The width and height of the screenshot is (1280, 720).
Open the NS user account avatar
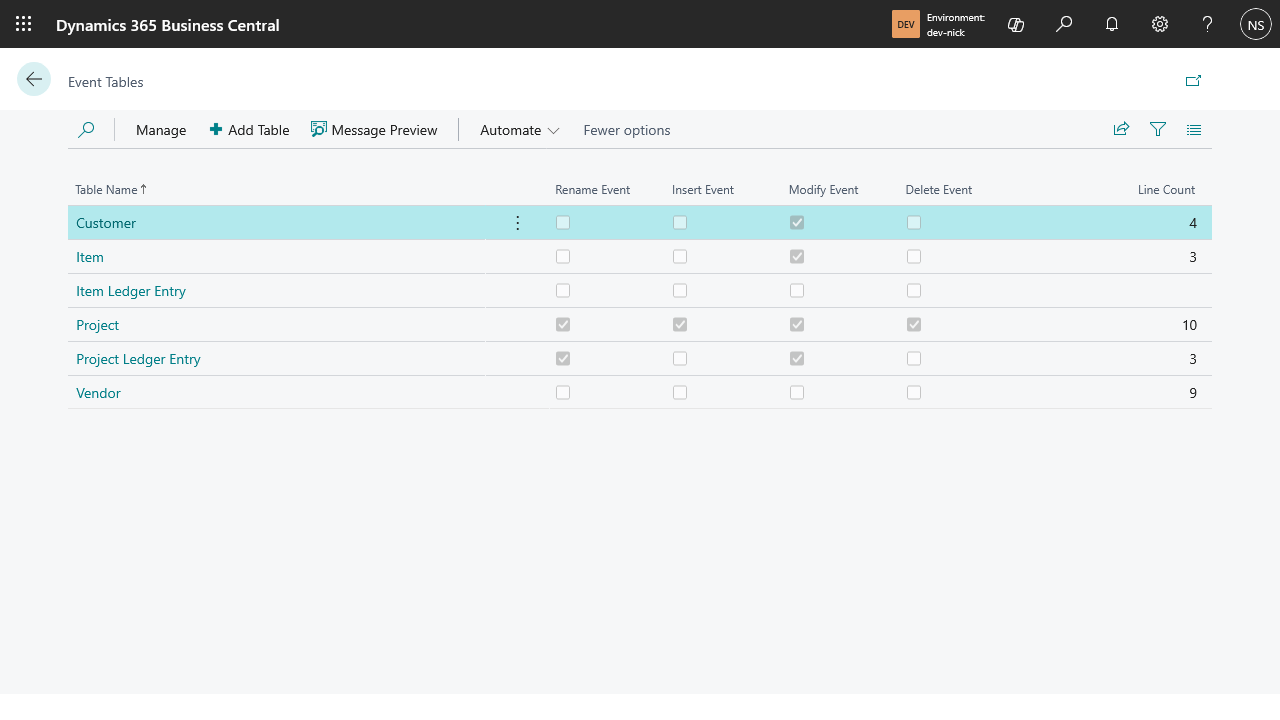(x=1256, y=24)
